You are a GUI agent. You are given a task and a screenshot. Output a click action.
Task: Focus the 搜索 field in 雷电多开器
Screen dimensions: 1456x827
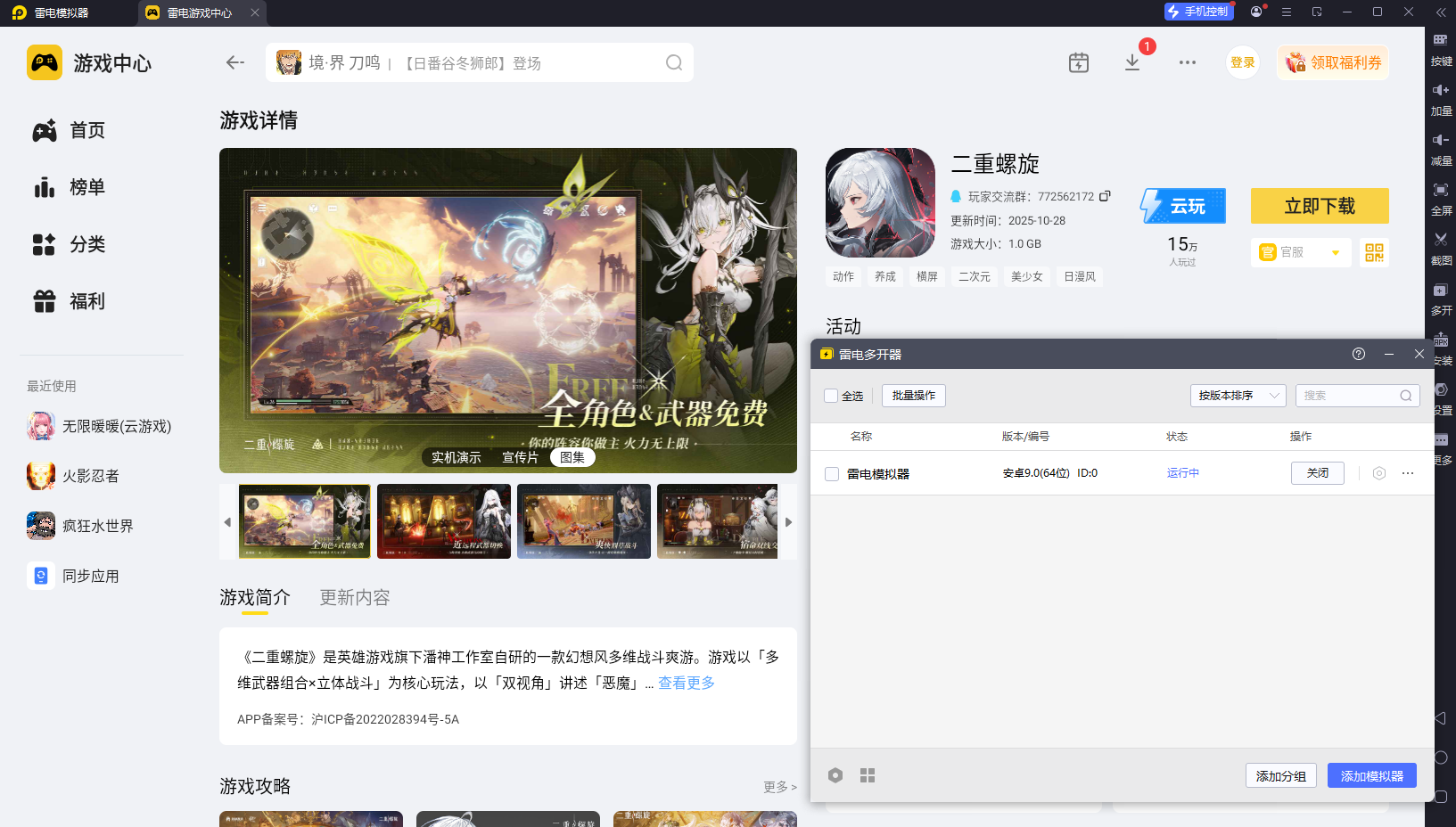click(1357, 396)
